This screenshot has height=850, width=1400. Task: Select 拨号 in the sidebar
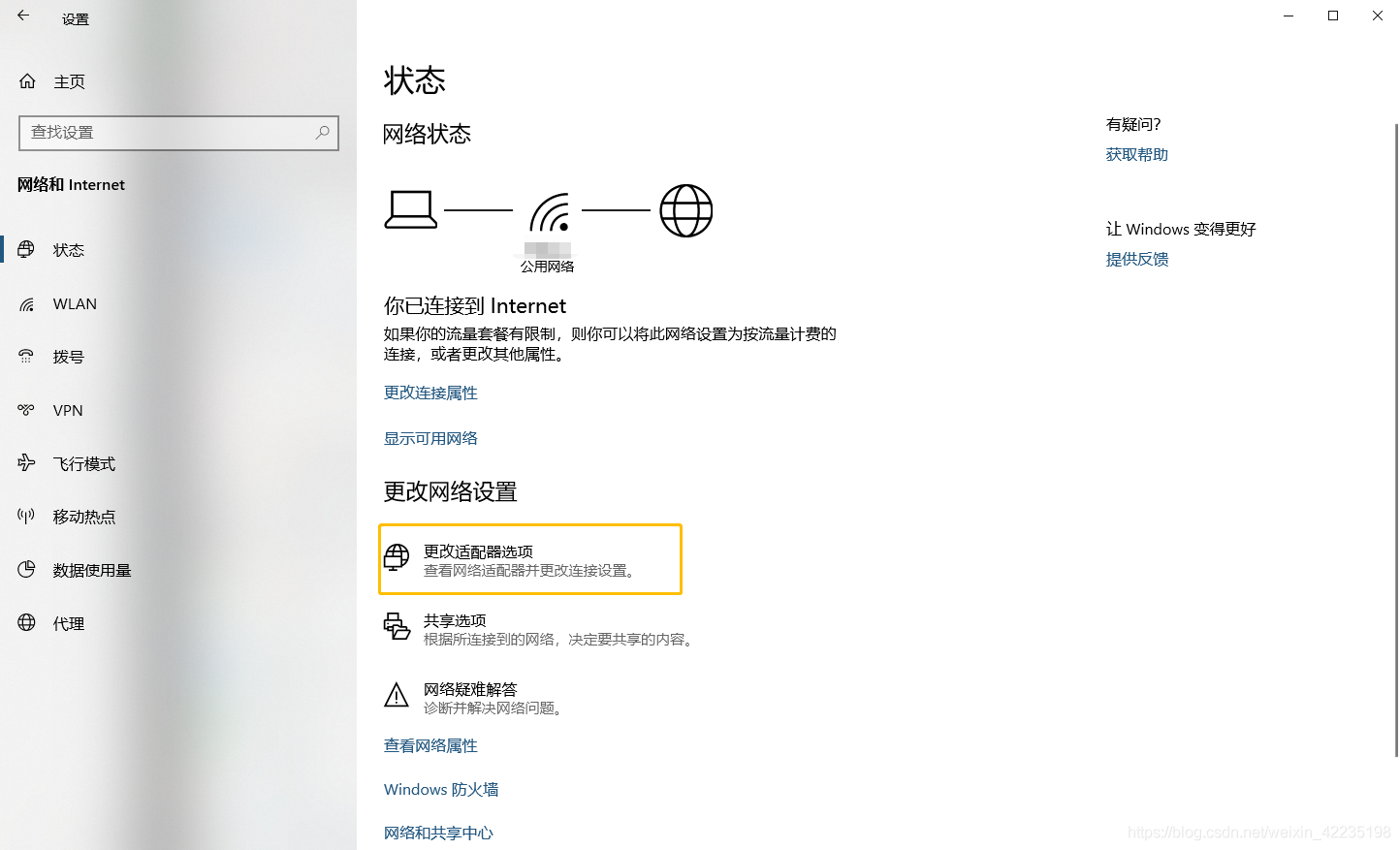pyautogui.click(x=68, y=356)
